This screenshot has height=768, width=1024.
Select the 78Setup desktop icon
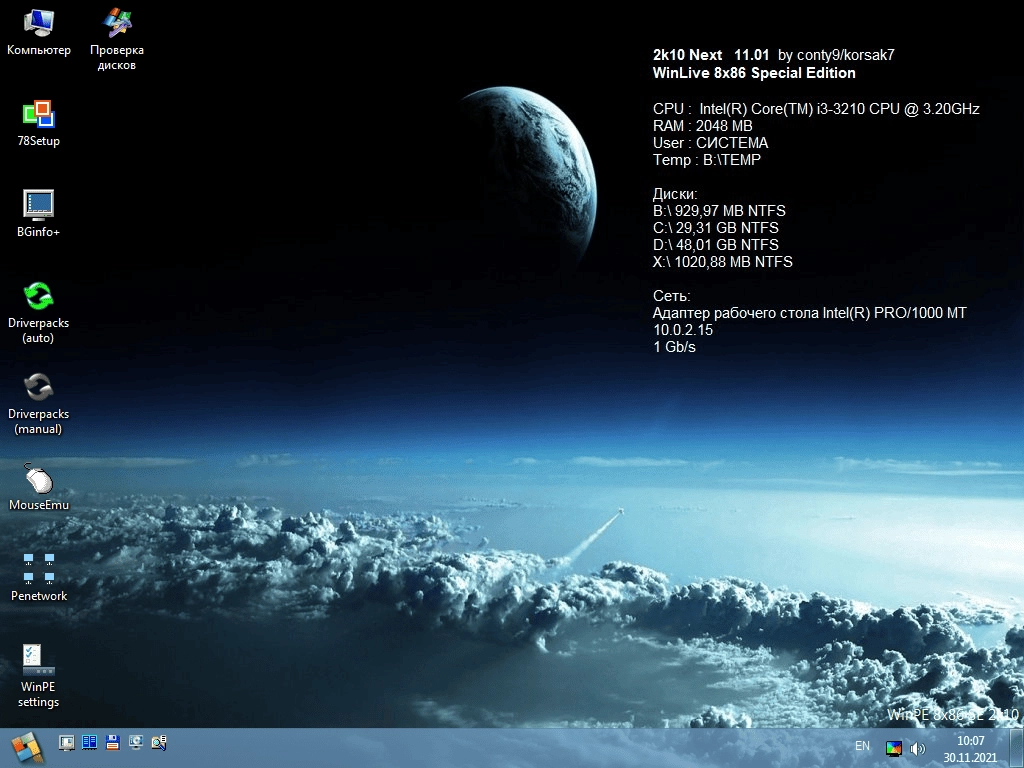pyautogui.click(x=39, y=123)
